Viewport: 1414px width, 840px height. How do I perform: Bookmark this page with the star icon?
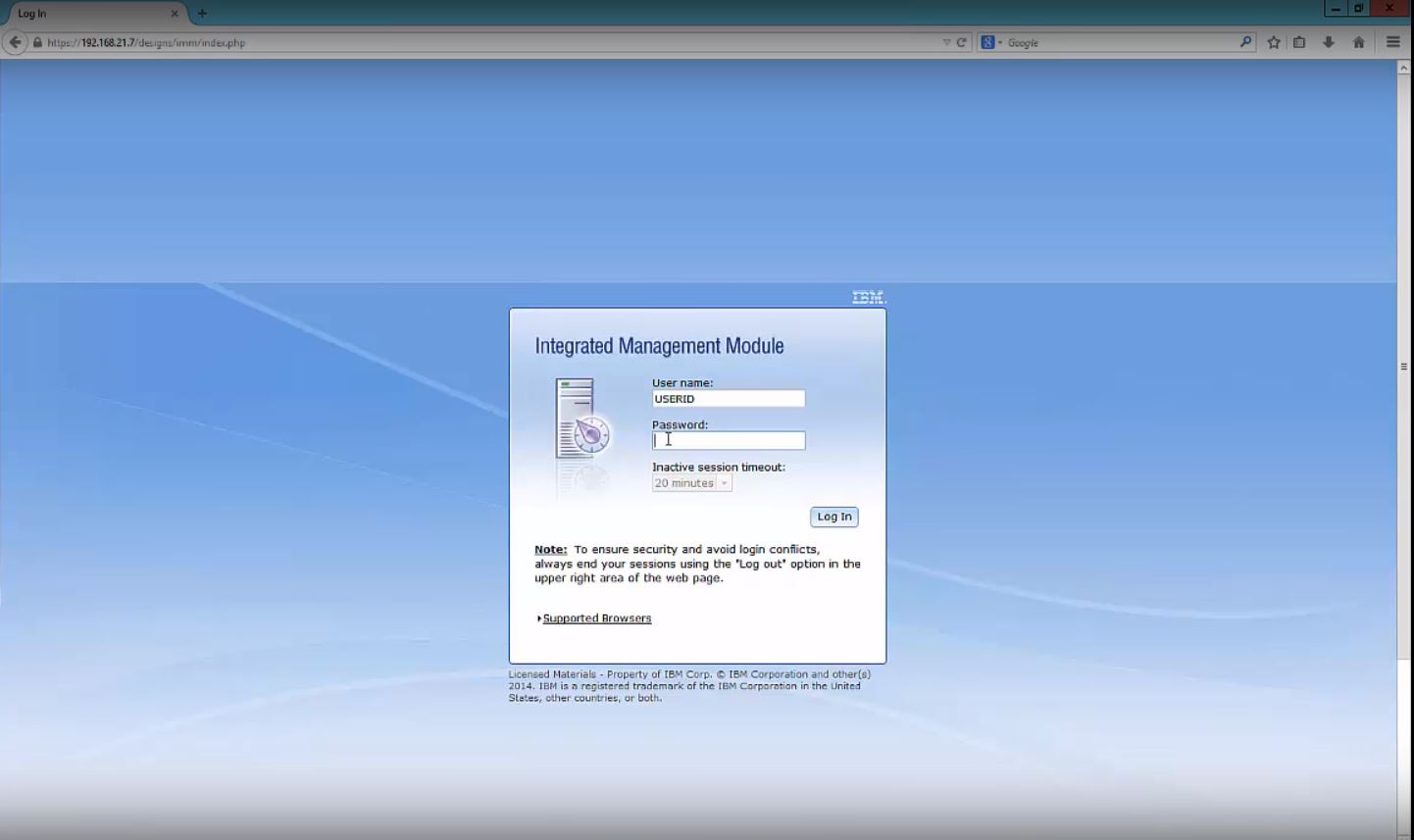coord(1272,42)
